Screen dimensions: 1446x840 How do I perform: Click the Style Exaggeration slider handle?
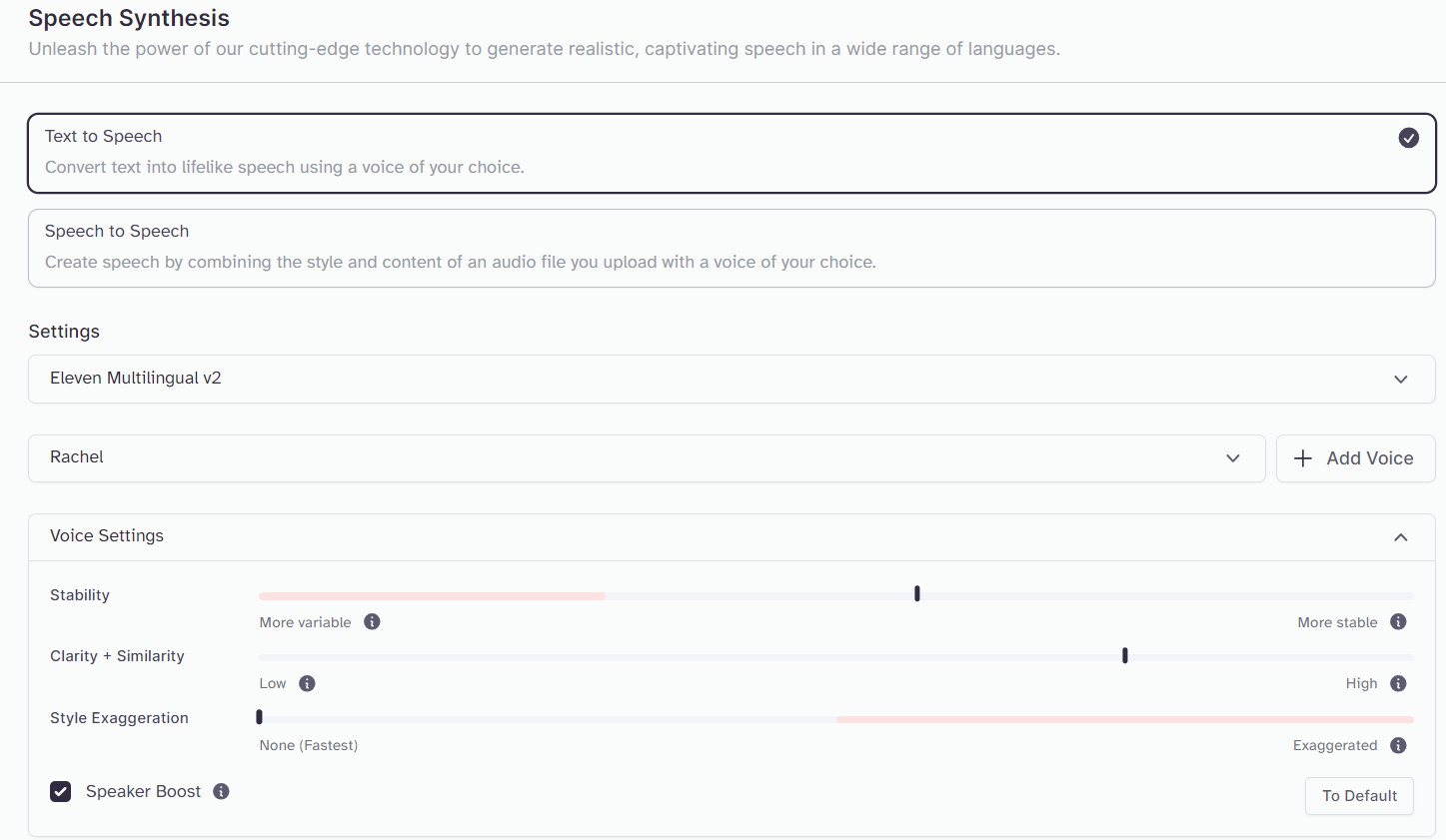[x=260, y=717]
